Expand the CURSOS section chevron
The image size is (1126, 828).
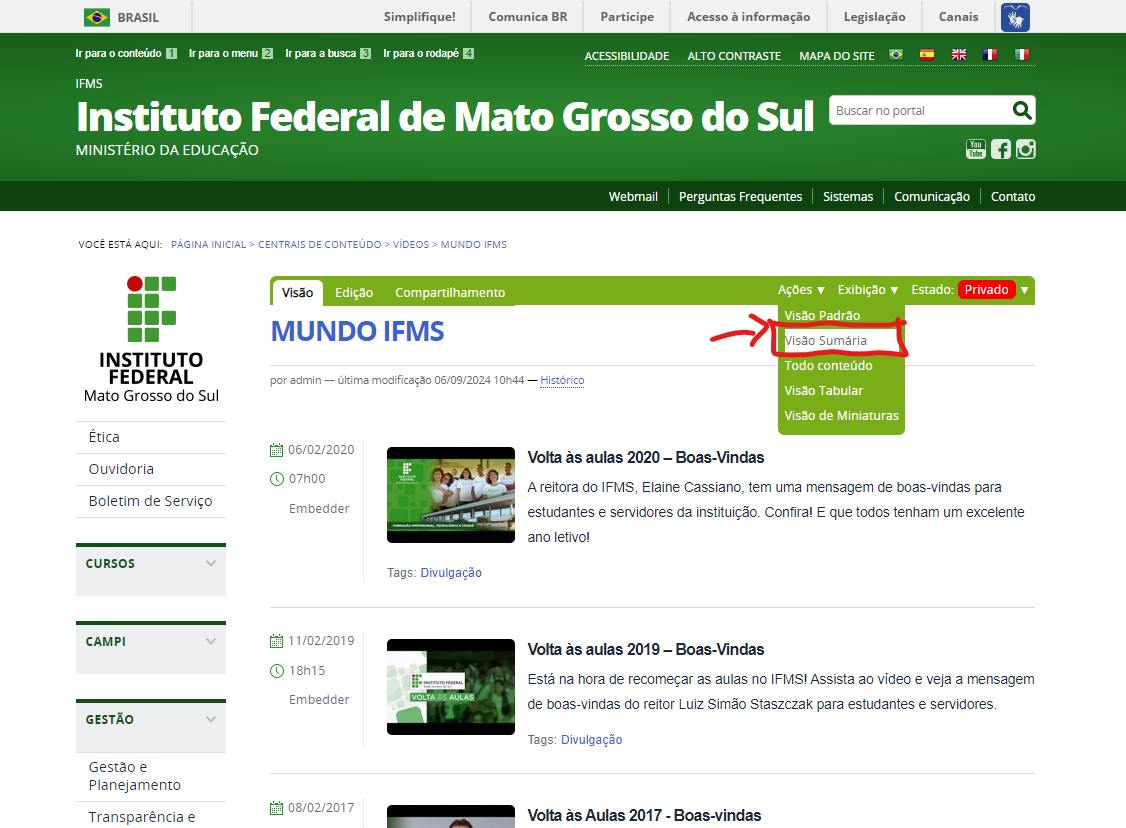pyautogui.click(x=210, y=562)
